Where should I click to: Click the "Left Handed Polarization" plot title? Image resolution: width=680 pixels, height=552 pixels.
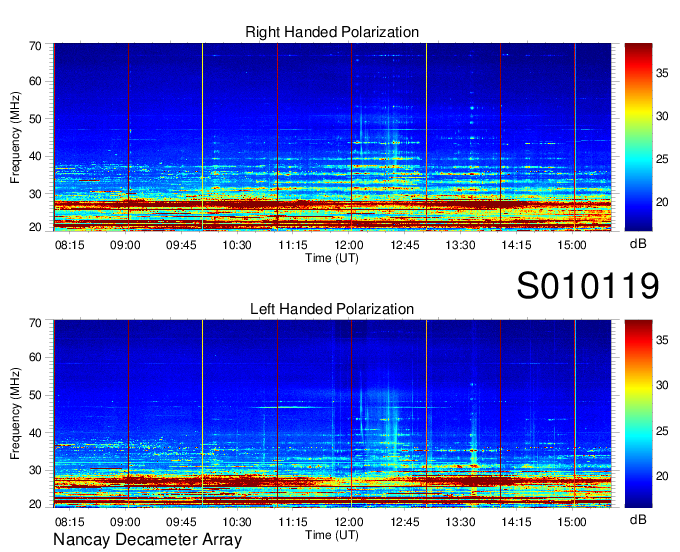(x=332, y=309)
